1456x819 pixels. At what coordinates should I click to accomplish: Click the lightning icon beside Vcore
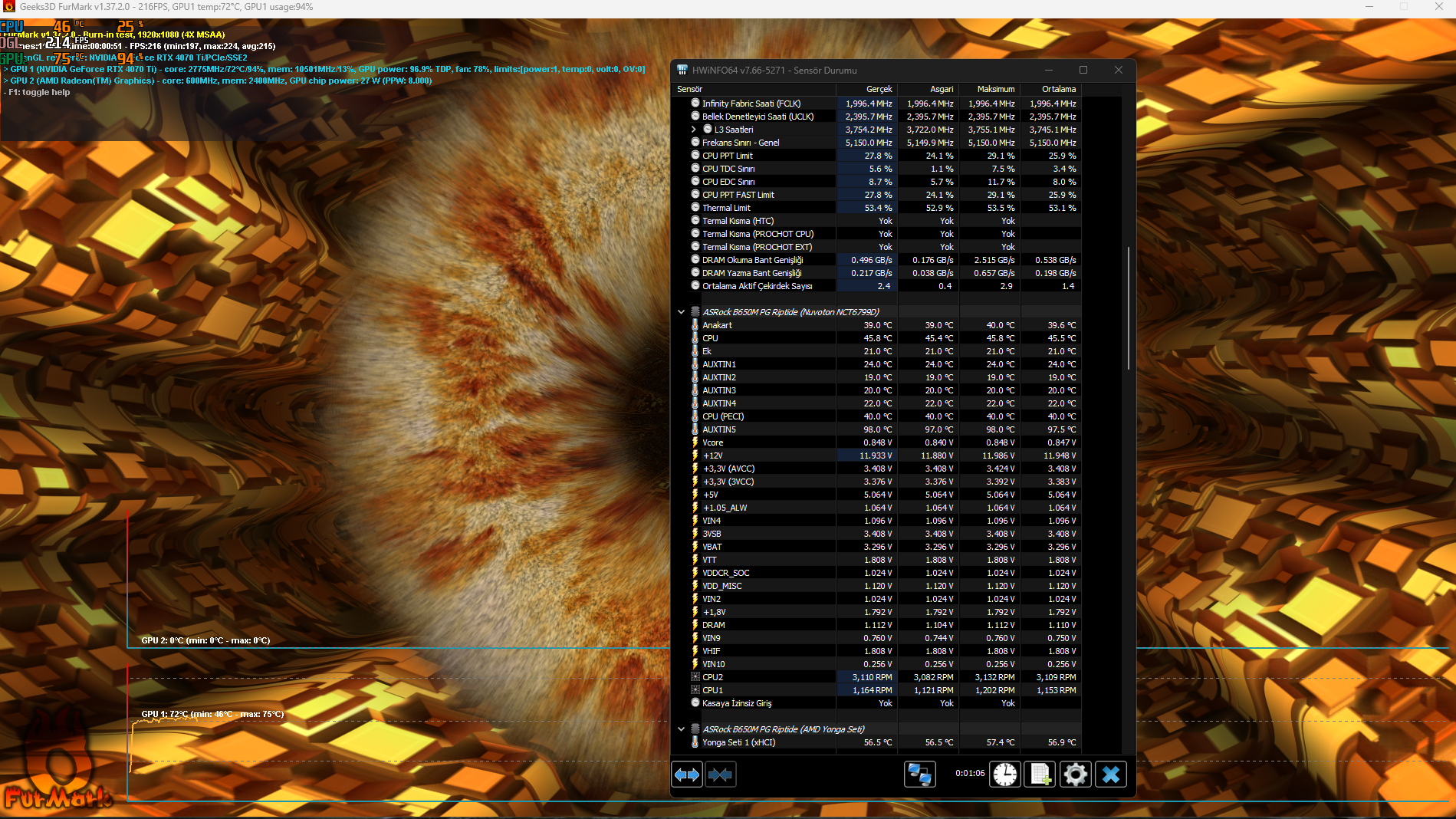coord(695,442)
